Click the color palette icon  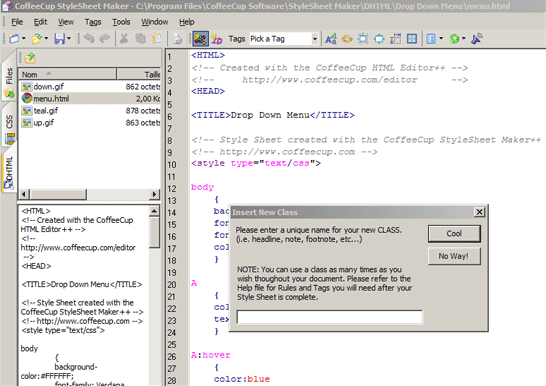[346, 39]
